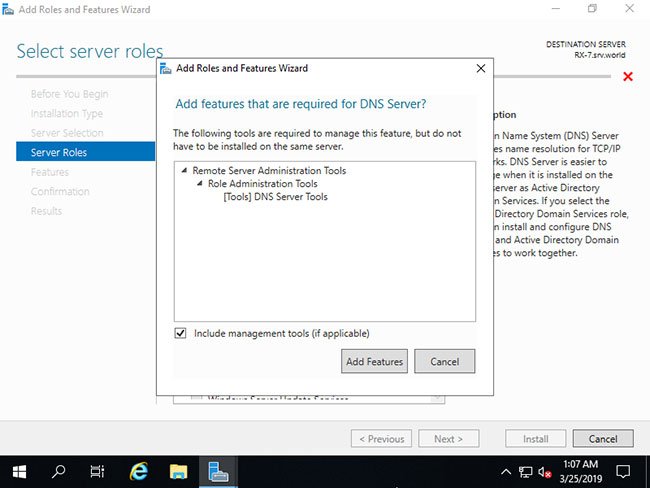Screen dimensions: 650x488
Task: Open the muted volume tray icon
Action: [x=545, y=472]
